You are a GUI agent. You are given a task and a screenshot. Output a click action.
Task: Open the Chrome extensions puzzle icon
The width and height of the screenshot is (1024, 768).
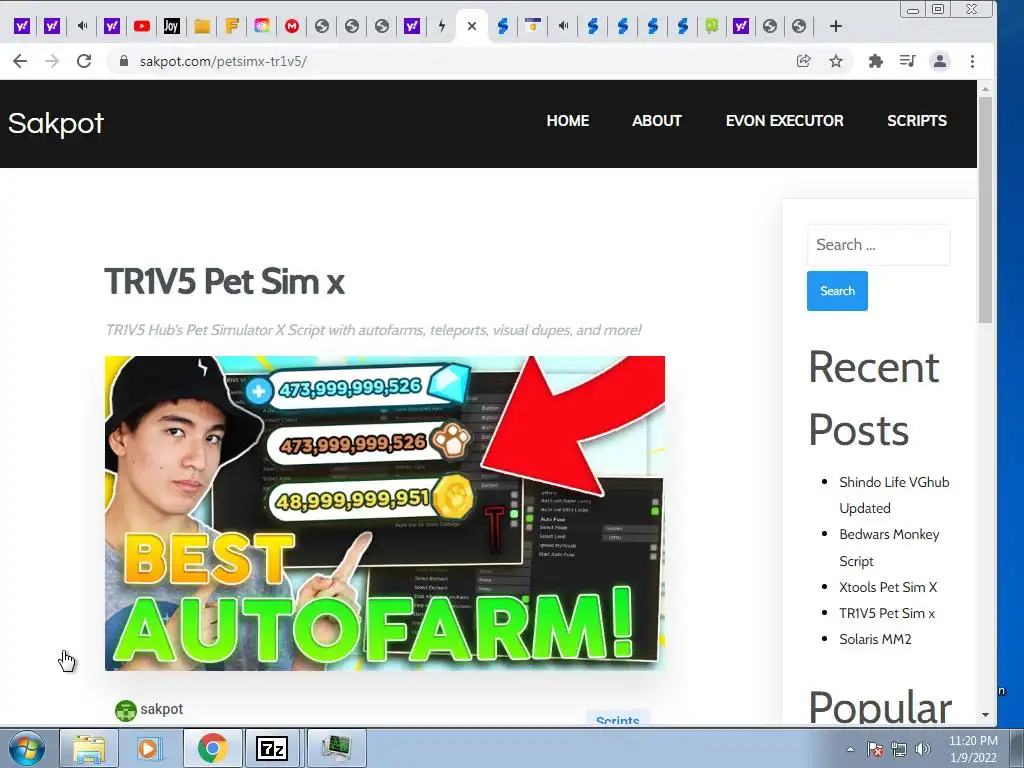point(876,61)
